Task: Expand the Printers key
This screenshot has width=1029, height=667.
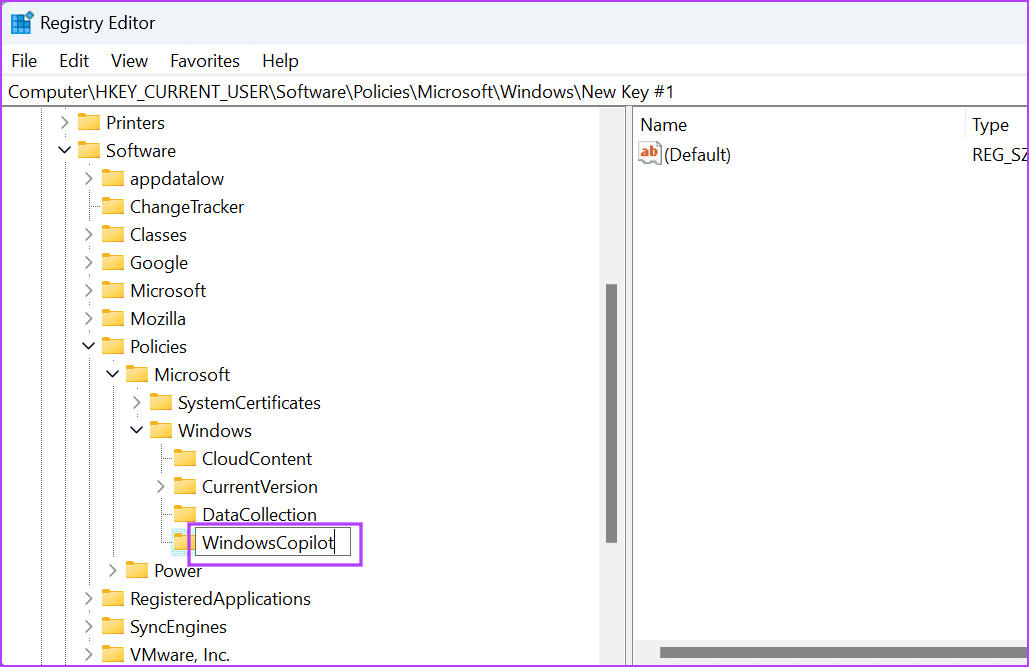Action: [x=64, y=123]
